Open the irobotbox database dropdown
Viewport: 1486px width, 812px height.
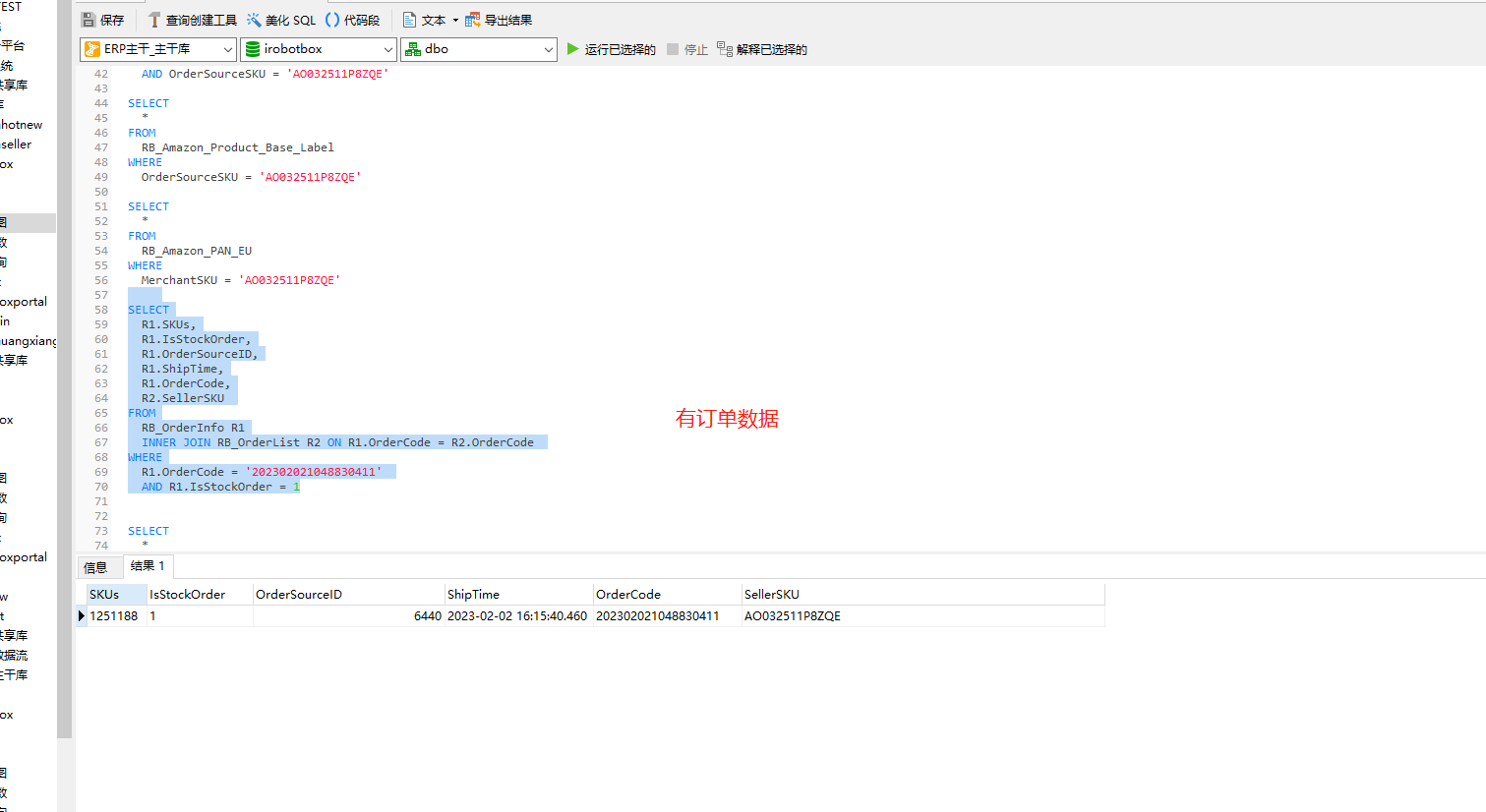coord(319,49)
